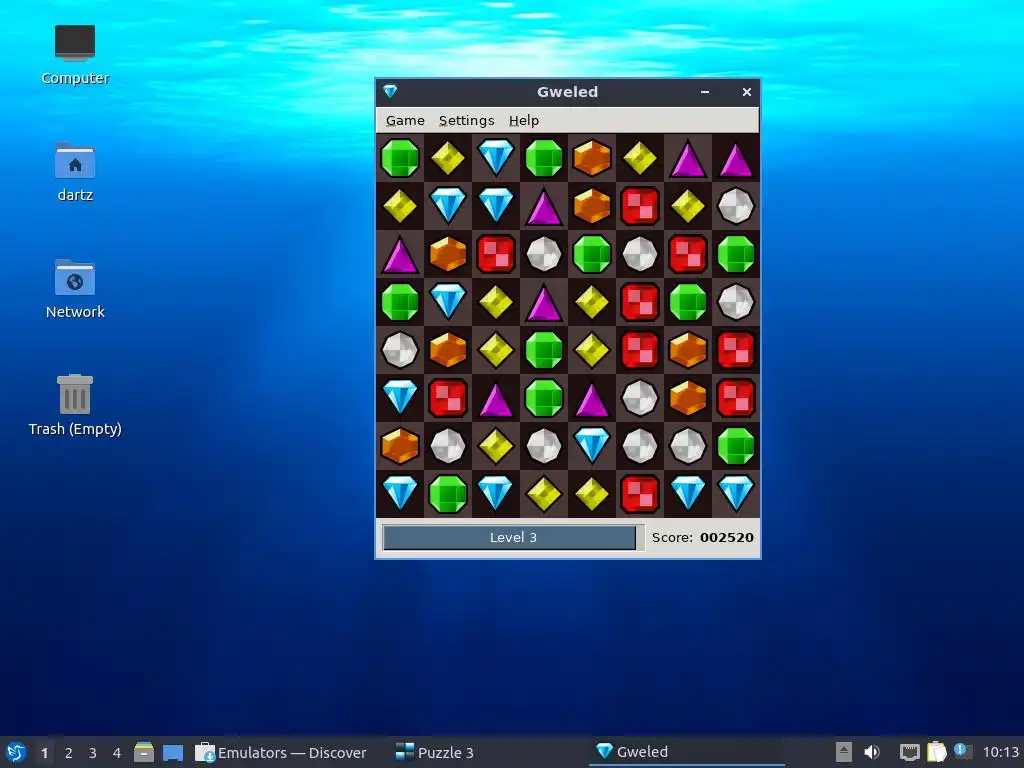Open the Help menu
This screenshot has height=768, width=1024.
524,120
